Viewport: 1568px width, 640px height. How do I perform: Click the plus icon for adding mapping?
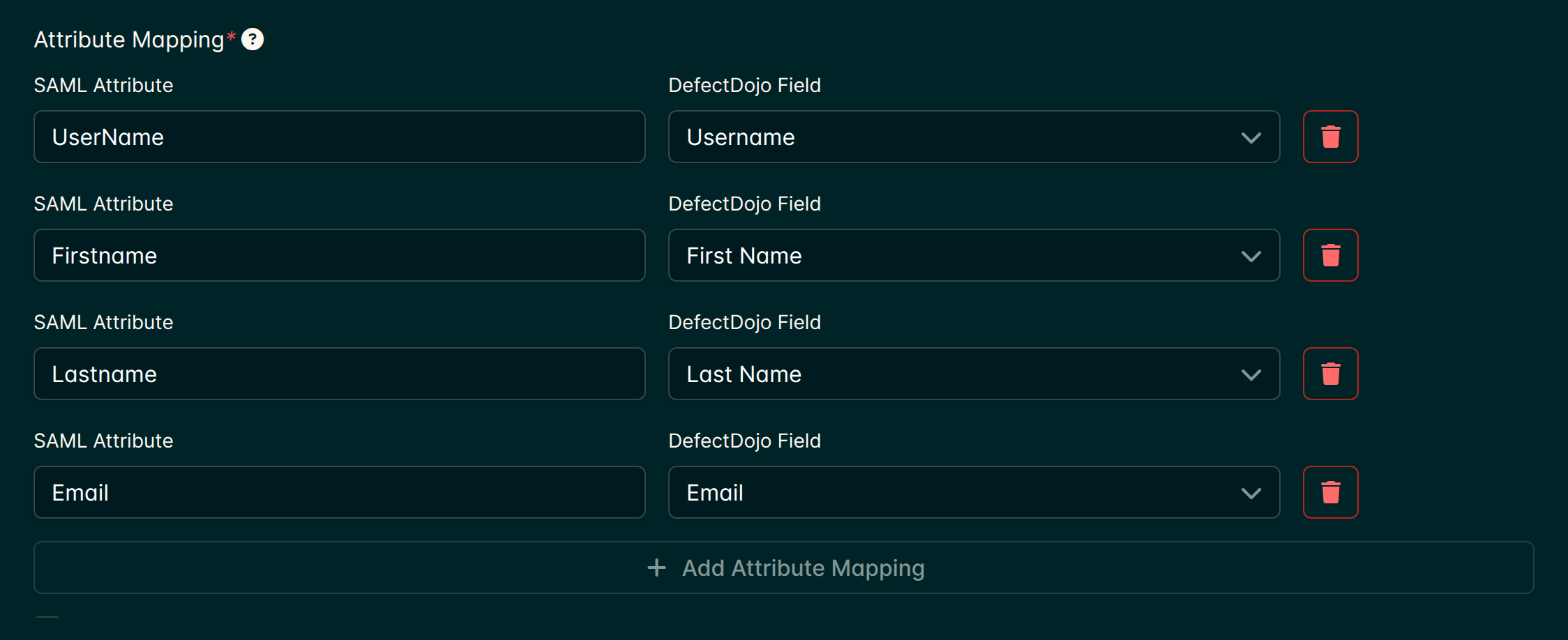tap(656, 567)
